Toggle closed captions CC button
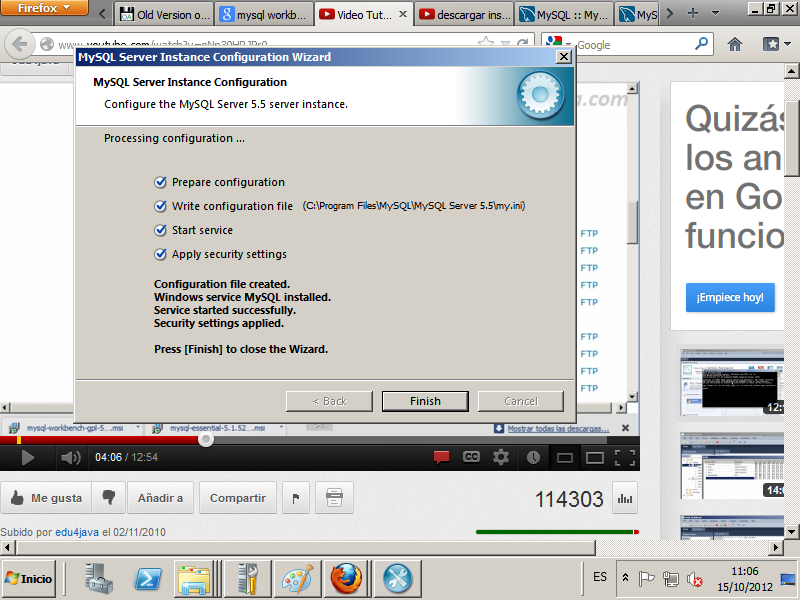800x600 pixels. pos(471,457)
